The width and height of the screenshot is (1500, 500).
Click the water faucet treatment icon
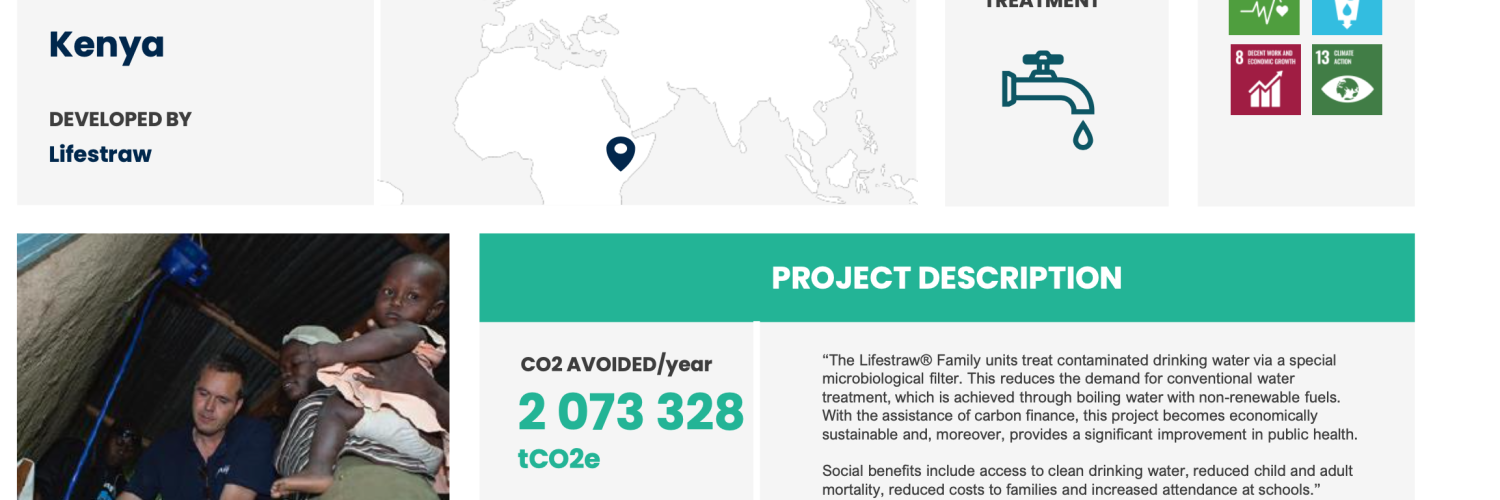[1048, 100]
